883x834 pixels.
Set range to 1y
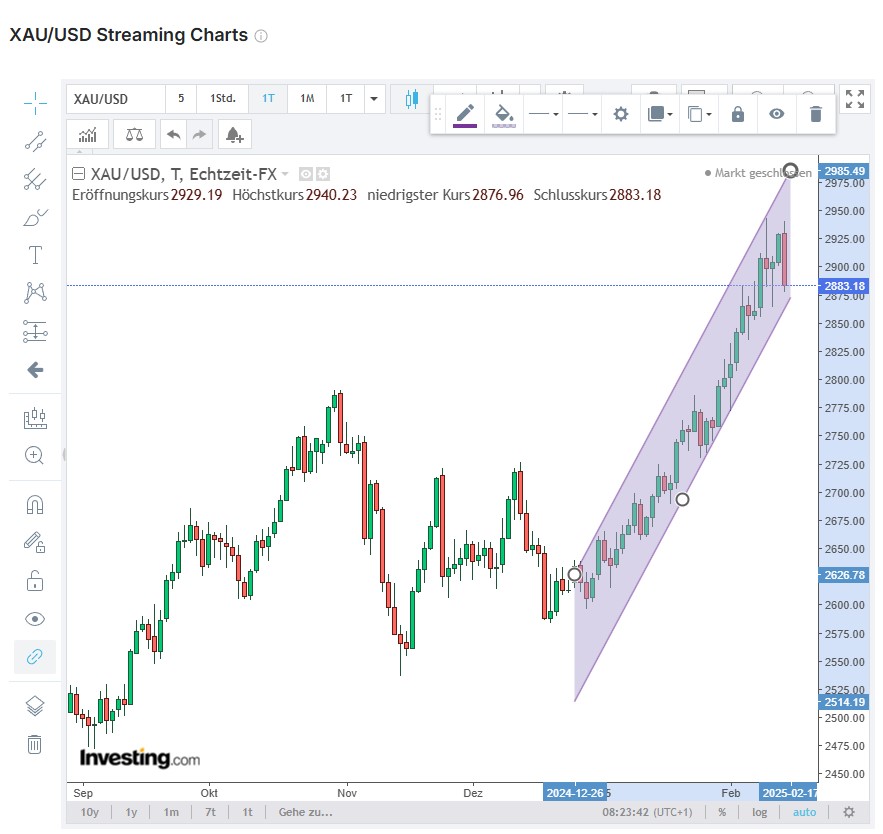click(131, 812)
